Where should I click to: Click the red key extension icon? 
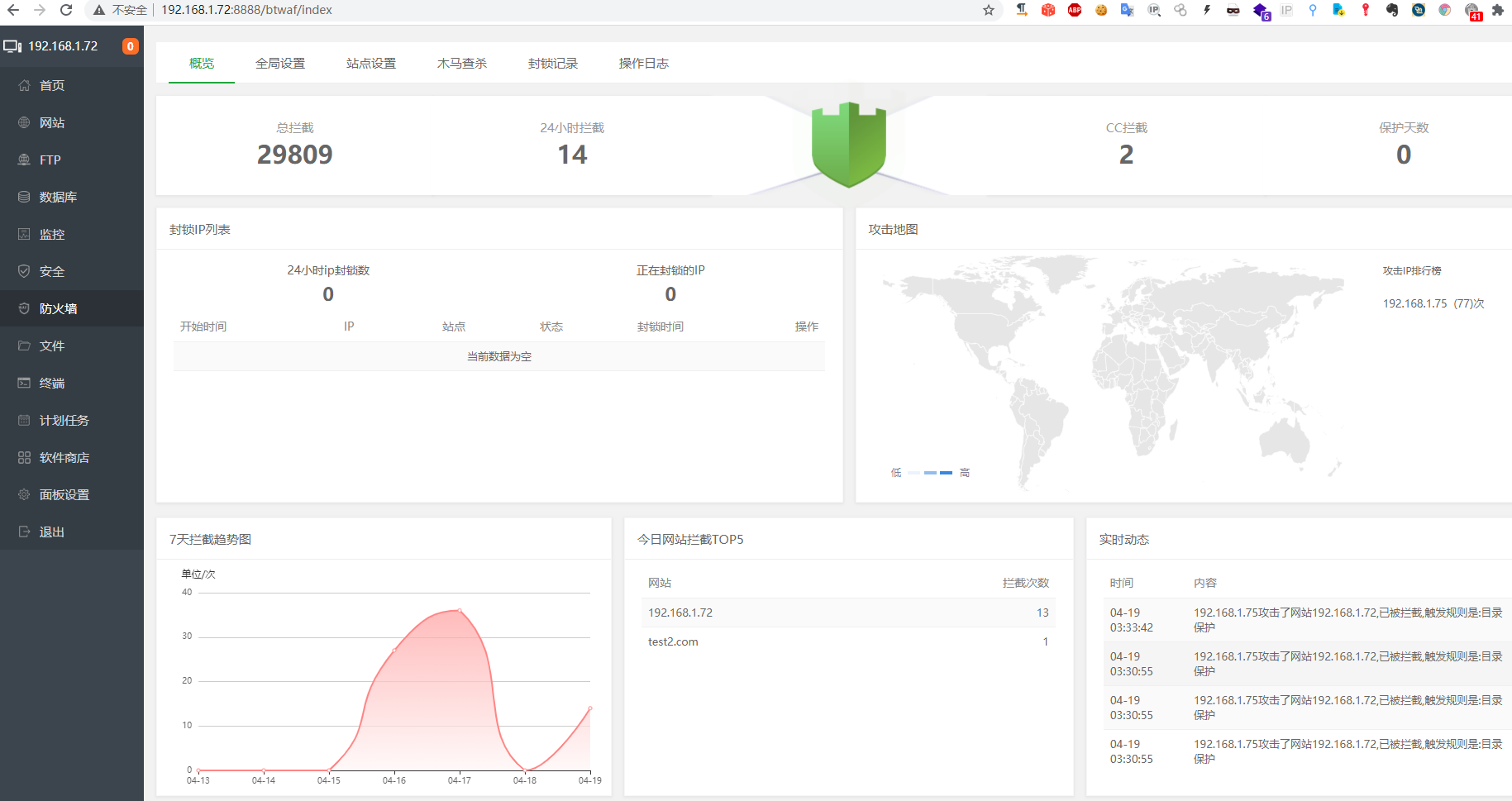tap(1366, 10)
